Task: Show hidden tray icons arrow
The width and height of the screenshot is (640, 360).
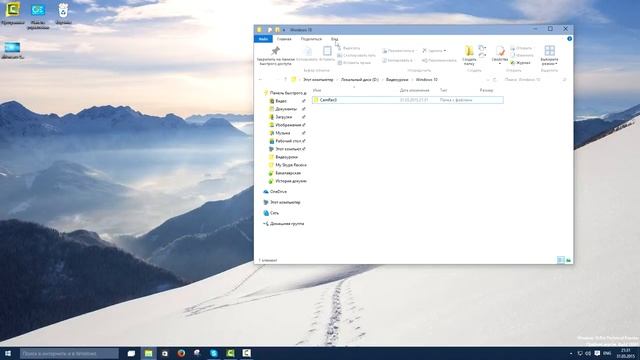Action: coord(571,353)
